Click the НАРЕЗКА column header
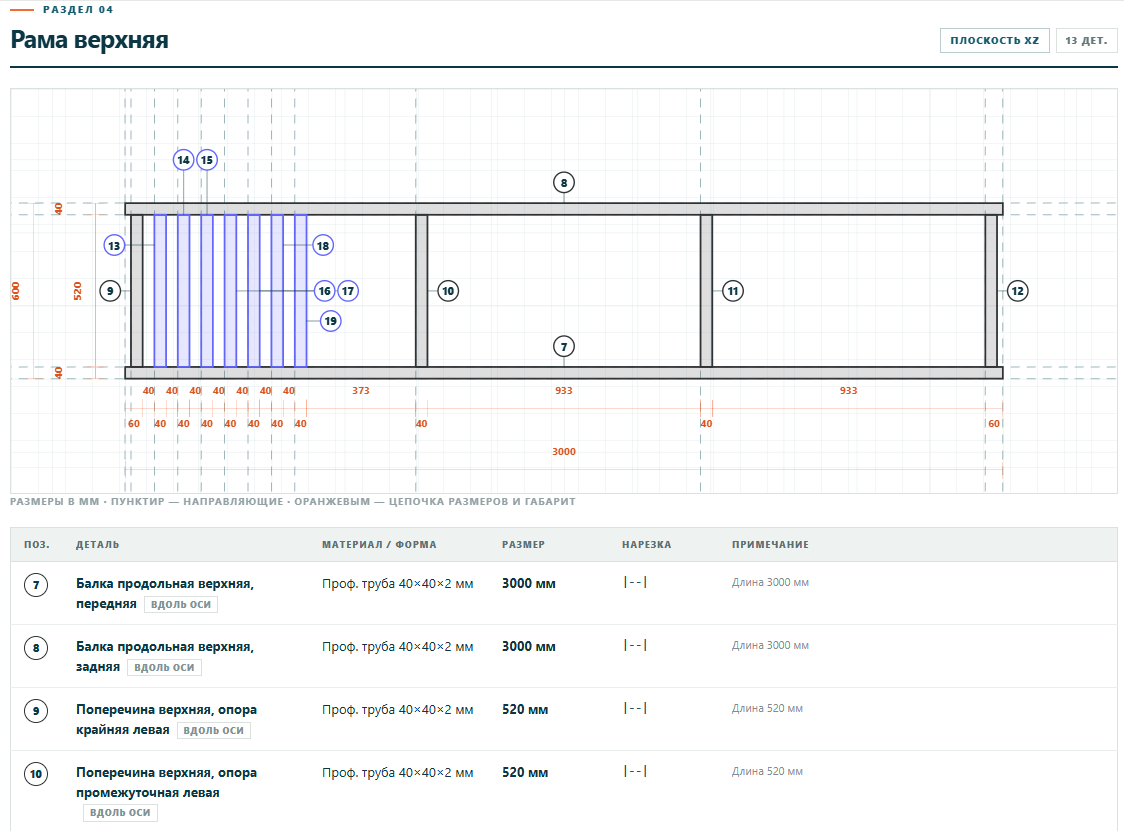The width and height of the screenshot is (1124, 831). coord(647,545)
